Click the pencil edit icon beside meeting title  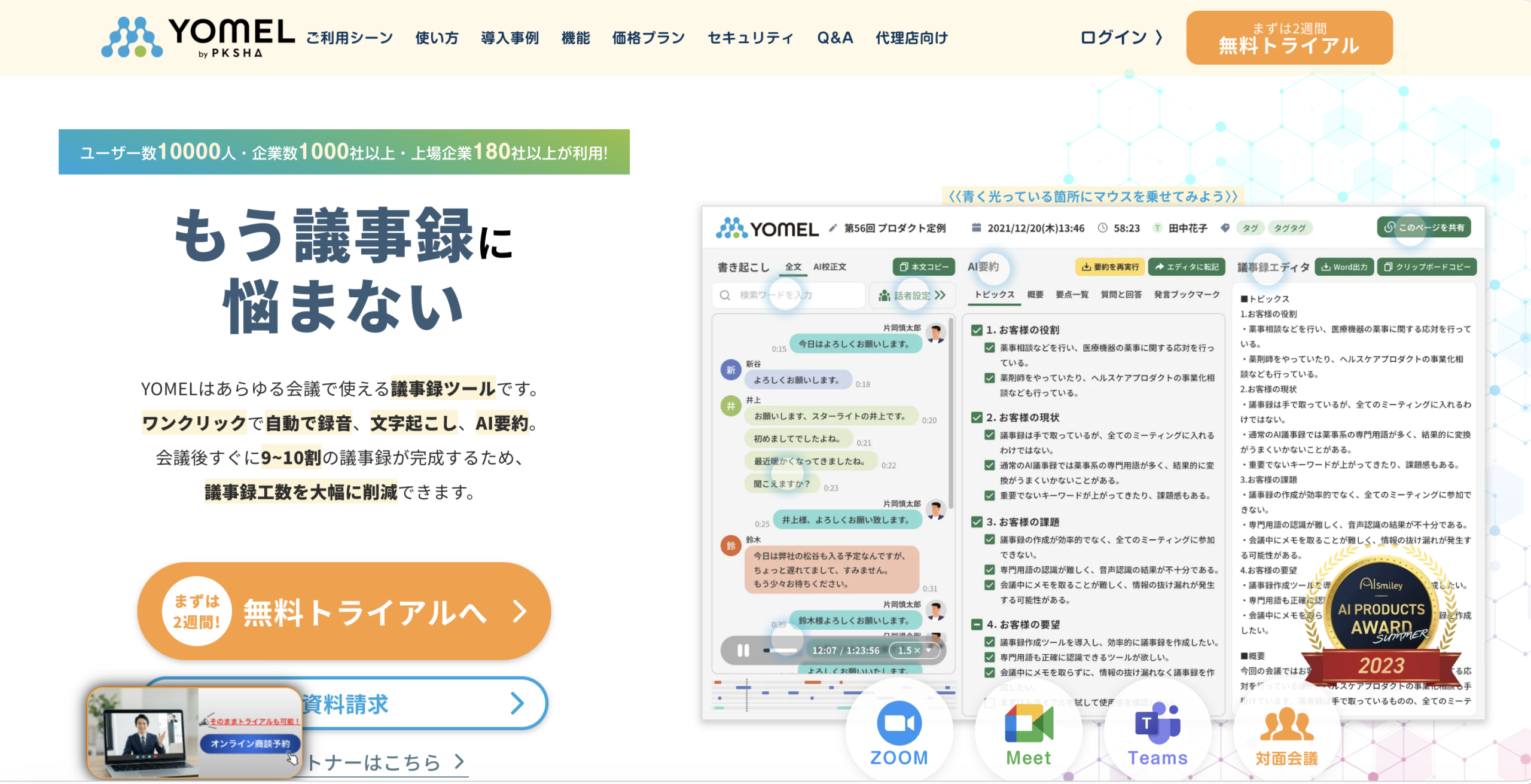pos(832,228)
